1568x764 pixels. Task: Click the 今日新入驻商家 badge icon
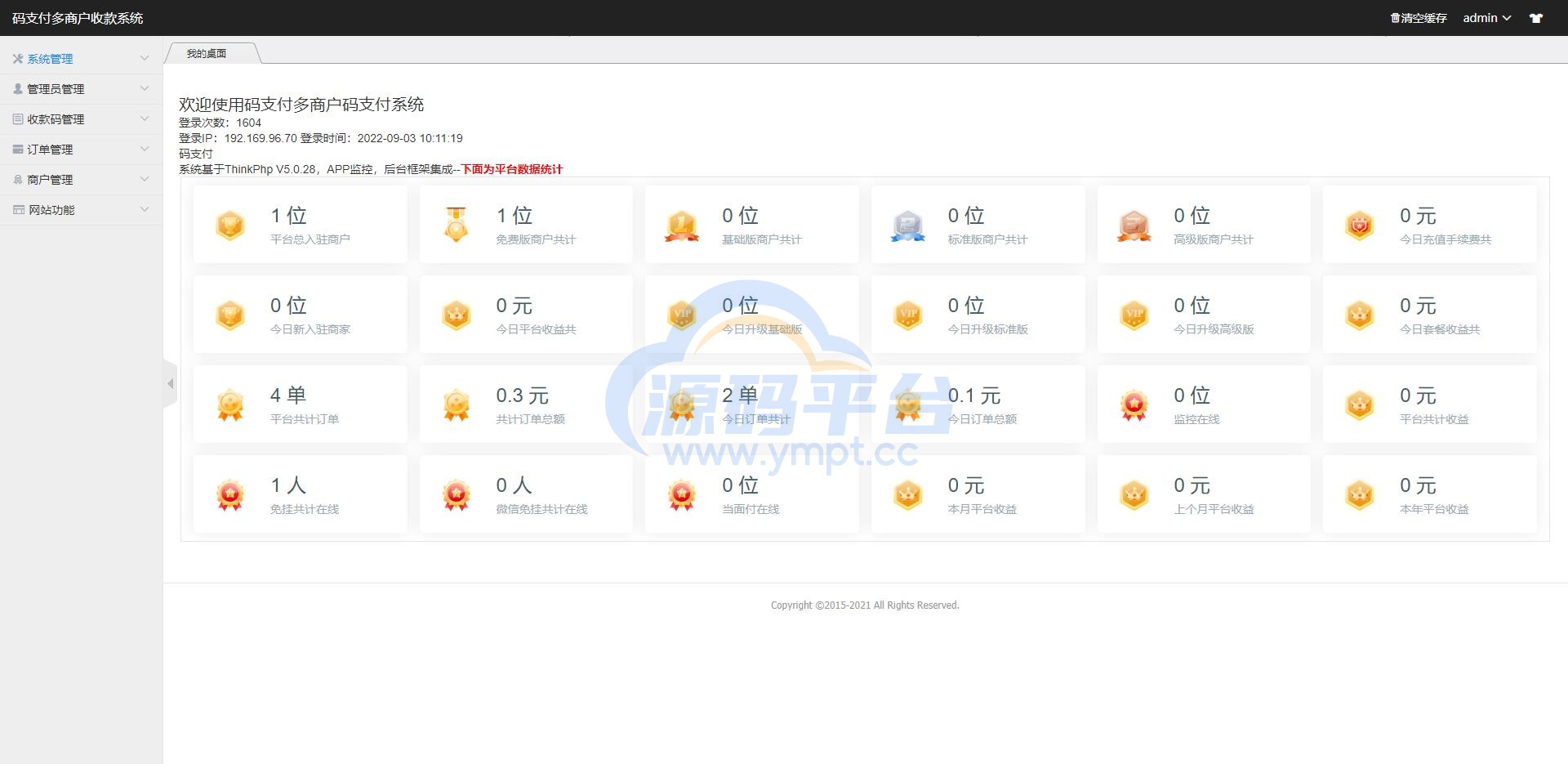[x=230, y=315]
